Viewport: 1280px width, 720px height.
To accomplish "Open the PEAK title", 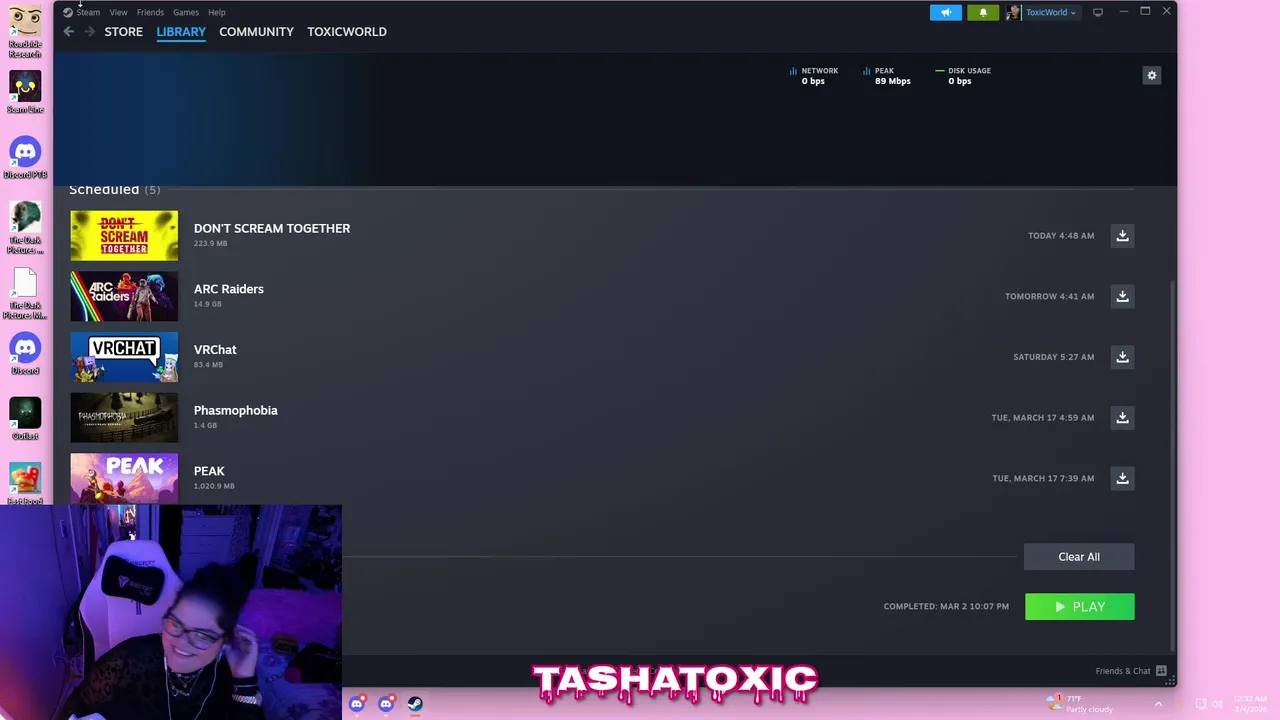I will 209,471.
